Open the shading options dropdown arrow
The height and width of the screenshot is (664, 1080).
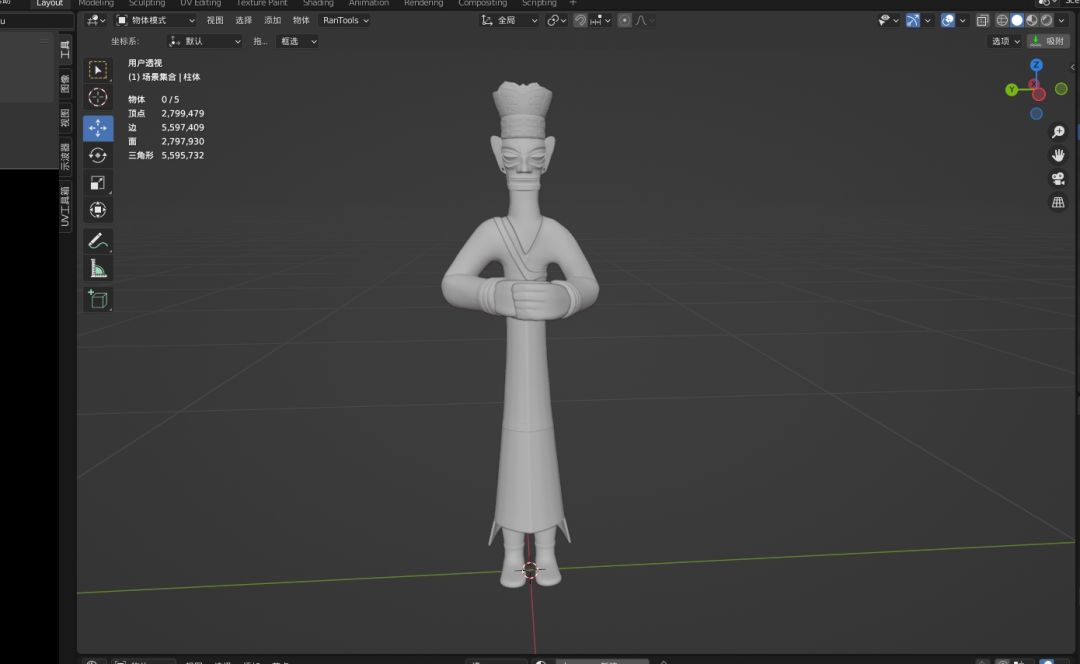1061,21
